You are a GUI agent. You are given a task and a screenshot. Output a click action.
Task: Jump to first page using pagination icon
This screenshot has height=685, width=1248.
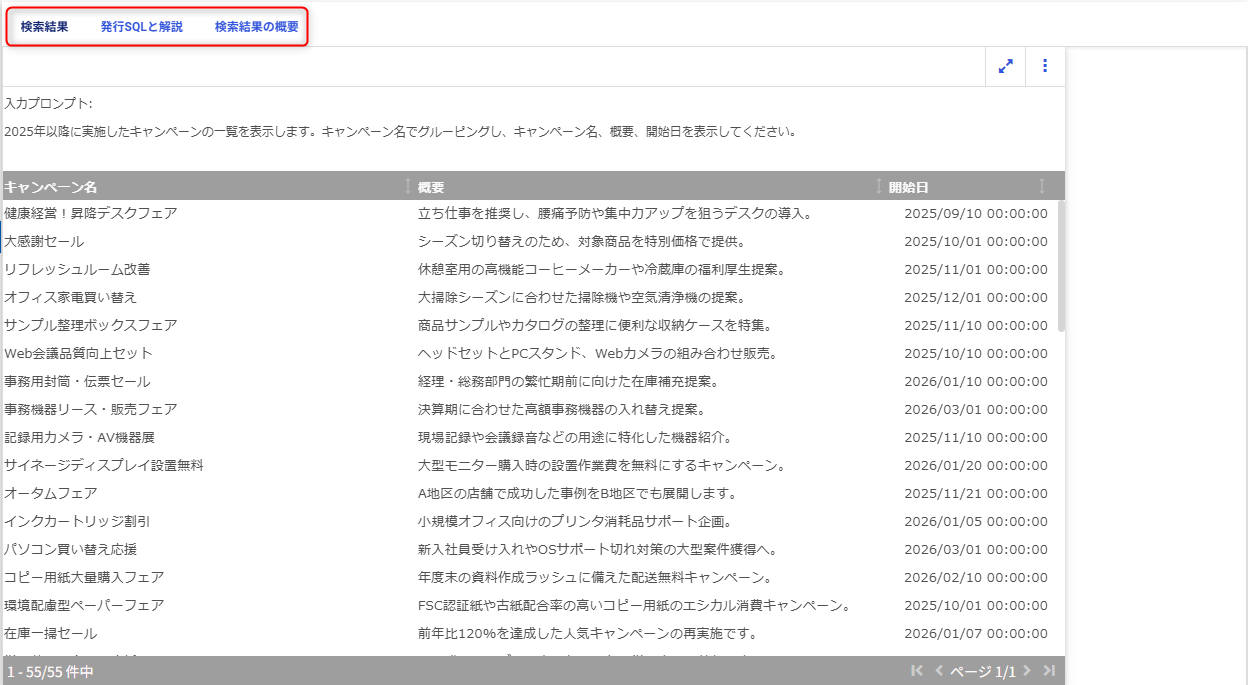[917, 671]
